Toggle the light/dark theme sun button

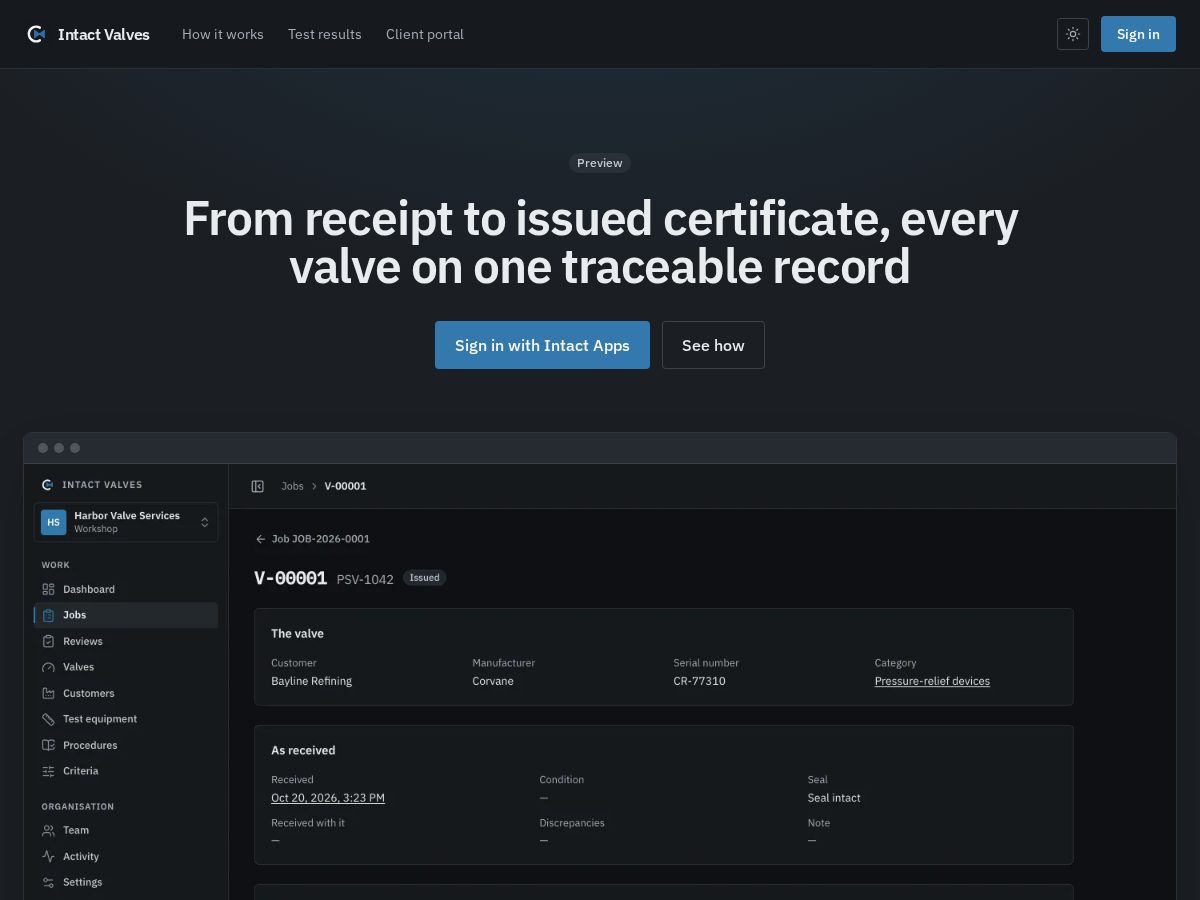coord(1073,34)
